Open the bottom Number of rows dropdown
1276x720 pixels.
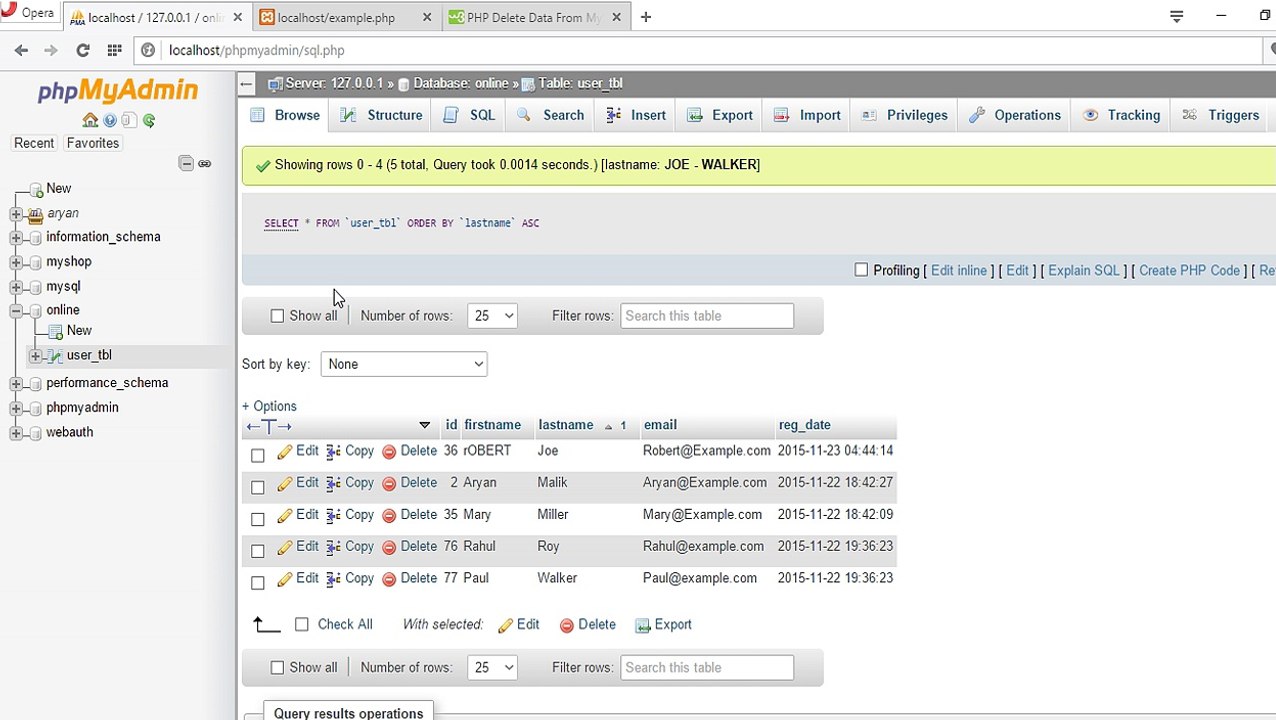(x=493, y=668)
